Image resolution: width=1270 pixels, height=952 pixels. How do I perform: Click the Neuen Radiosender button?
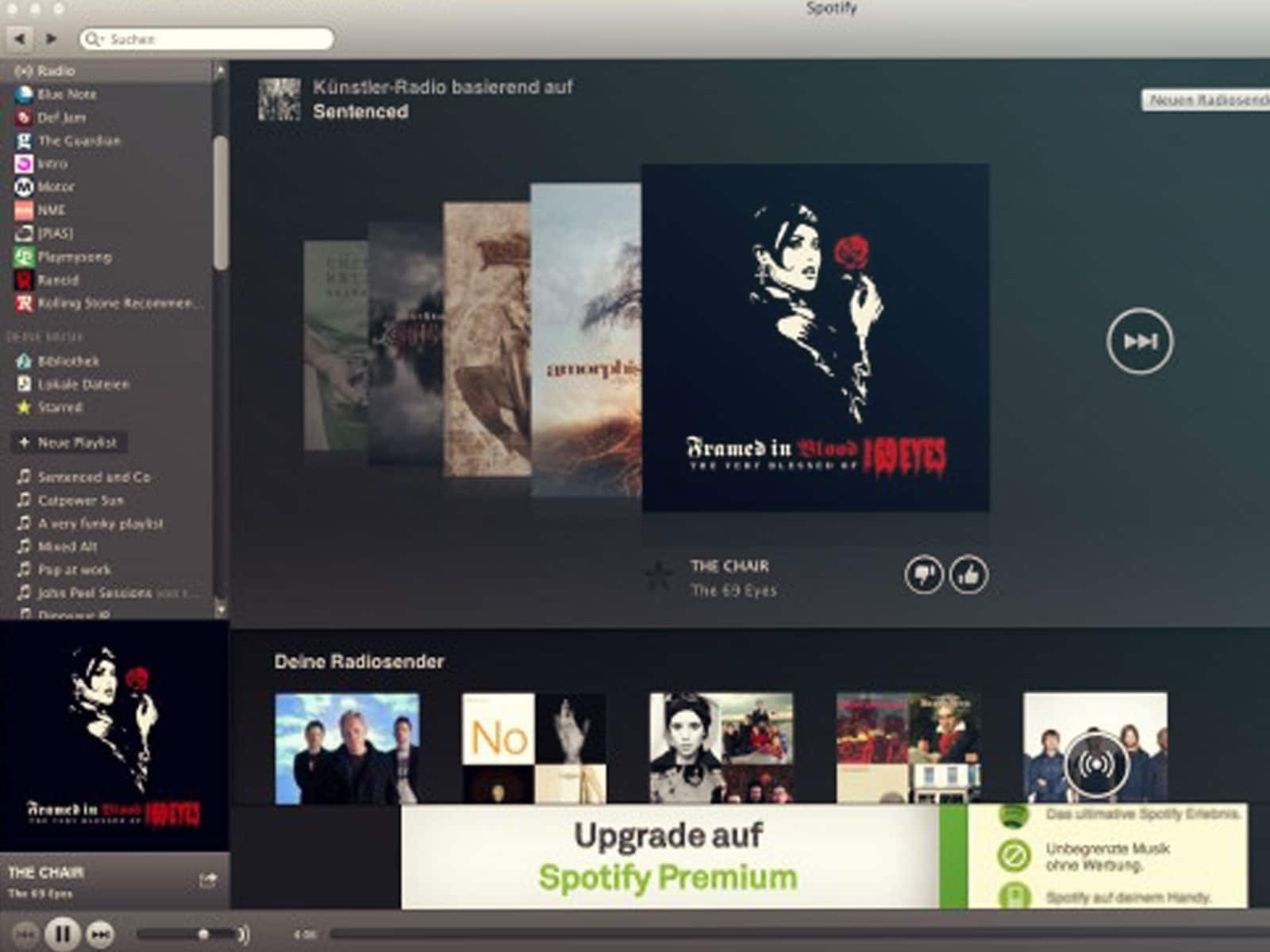pos(1206,100)
